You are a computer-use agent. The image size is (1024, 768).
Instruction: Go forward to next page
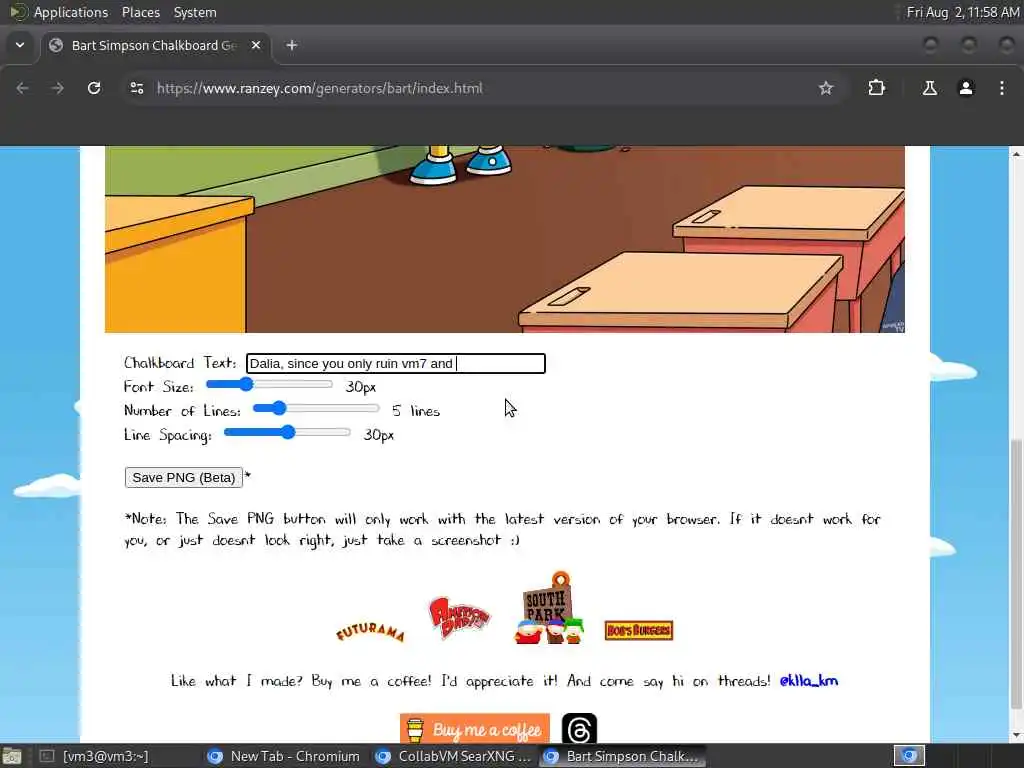tap(57, 88)
